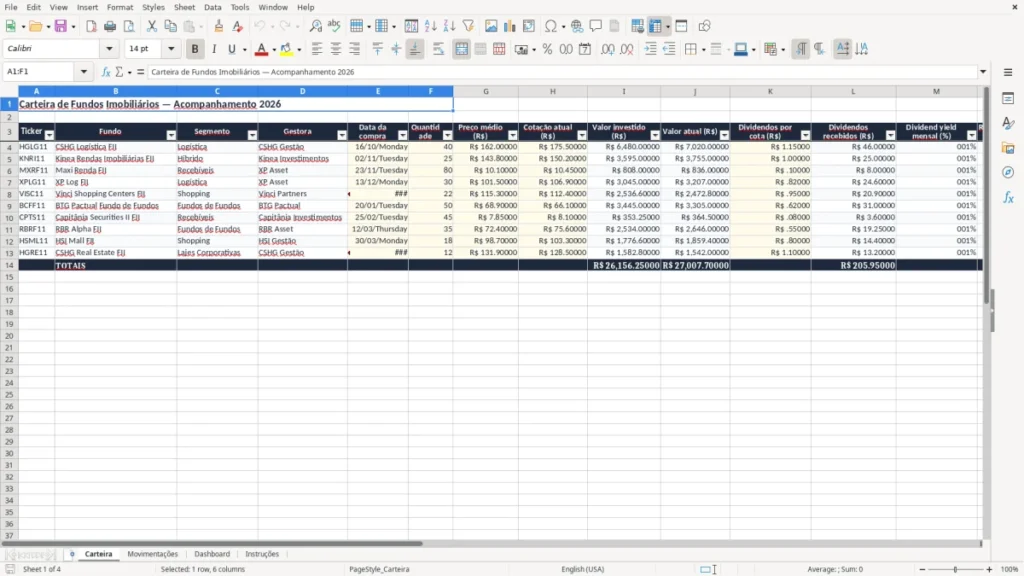Toggle Bold formatting

pos(195,49)
